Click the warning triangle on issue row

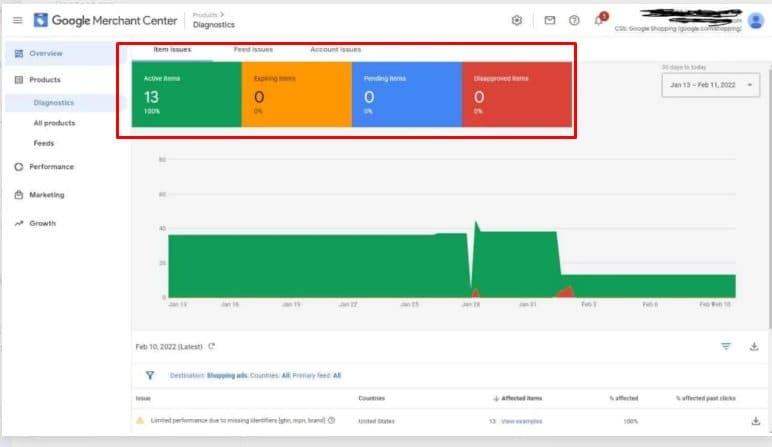click(140, 420)
